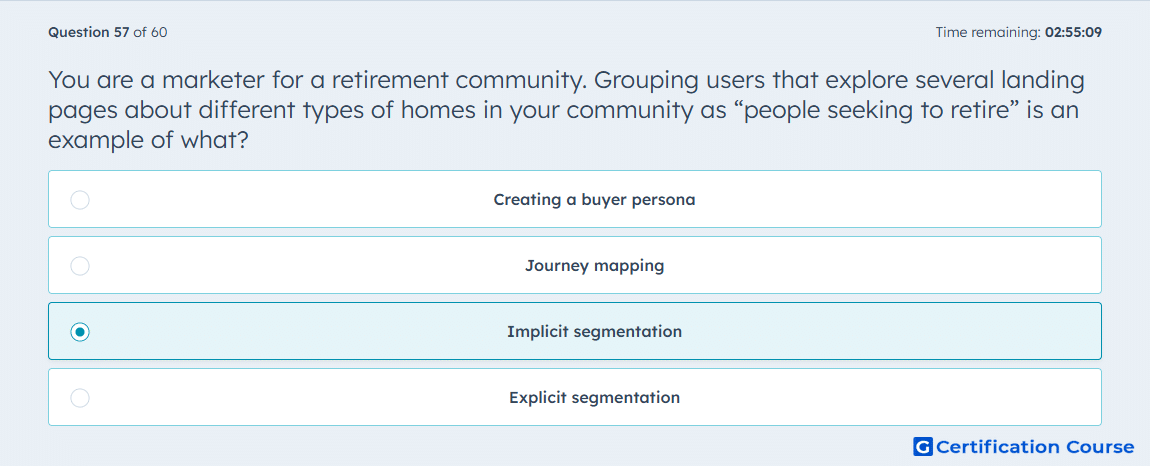The height and width of the screenshot is (466, 1150).
Task: Click the 02:55:09 countdown timer
Action: pyautogui.click(x=1073, y=32)
